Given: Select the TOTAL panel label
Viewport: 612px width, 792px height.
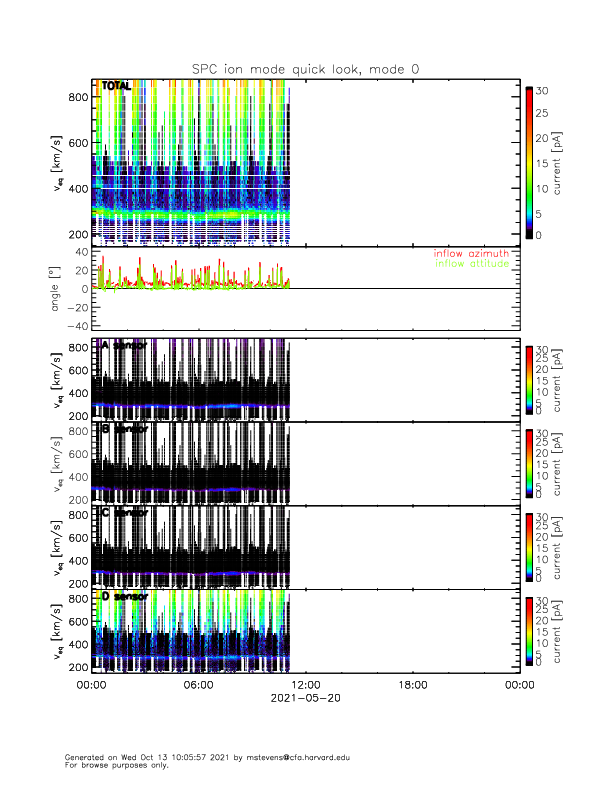Looking at the screenshot, I should click(116, 87).
